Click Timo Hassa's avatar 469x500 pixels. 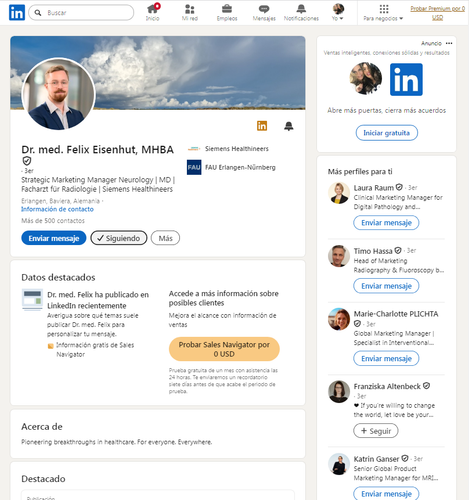coord(339,256)
